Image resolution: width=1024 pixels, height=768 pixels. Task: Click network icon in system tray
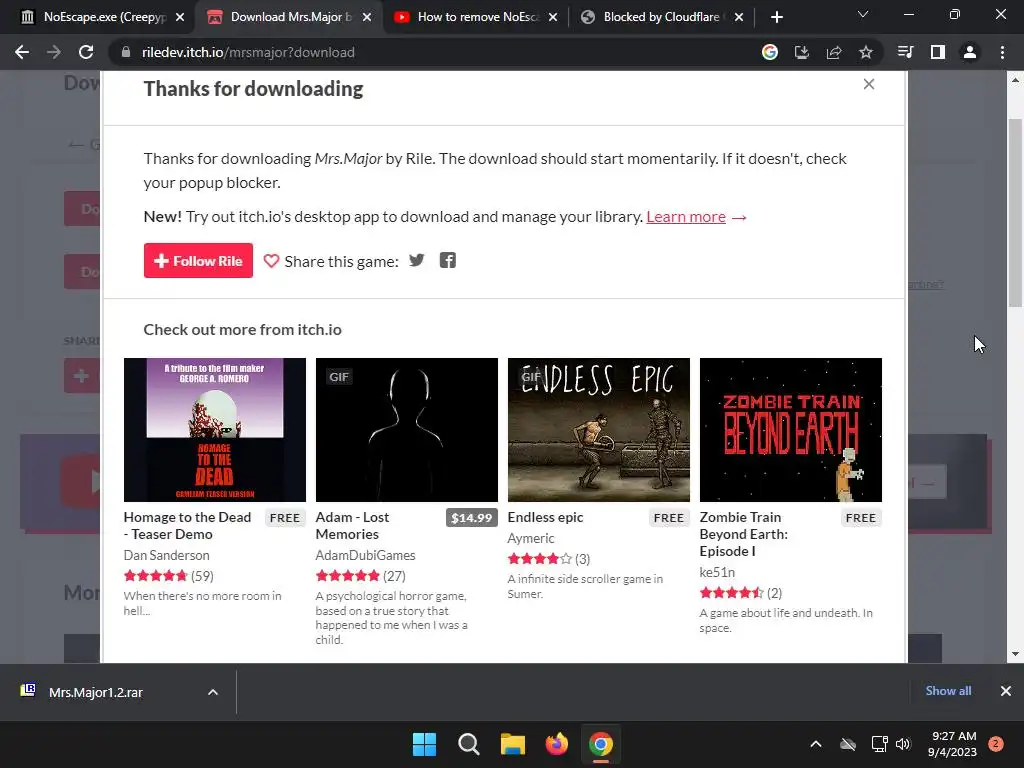point(879,744)
